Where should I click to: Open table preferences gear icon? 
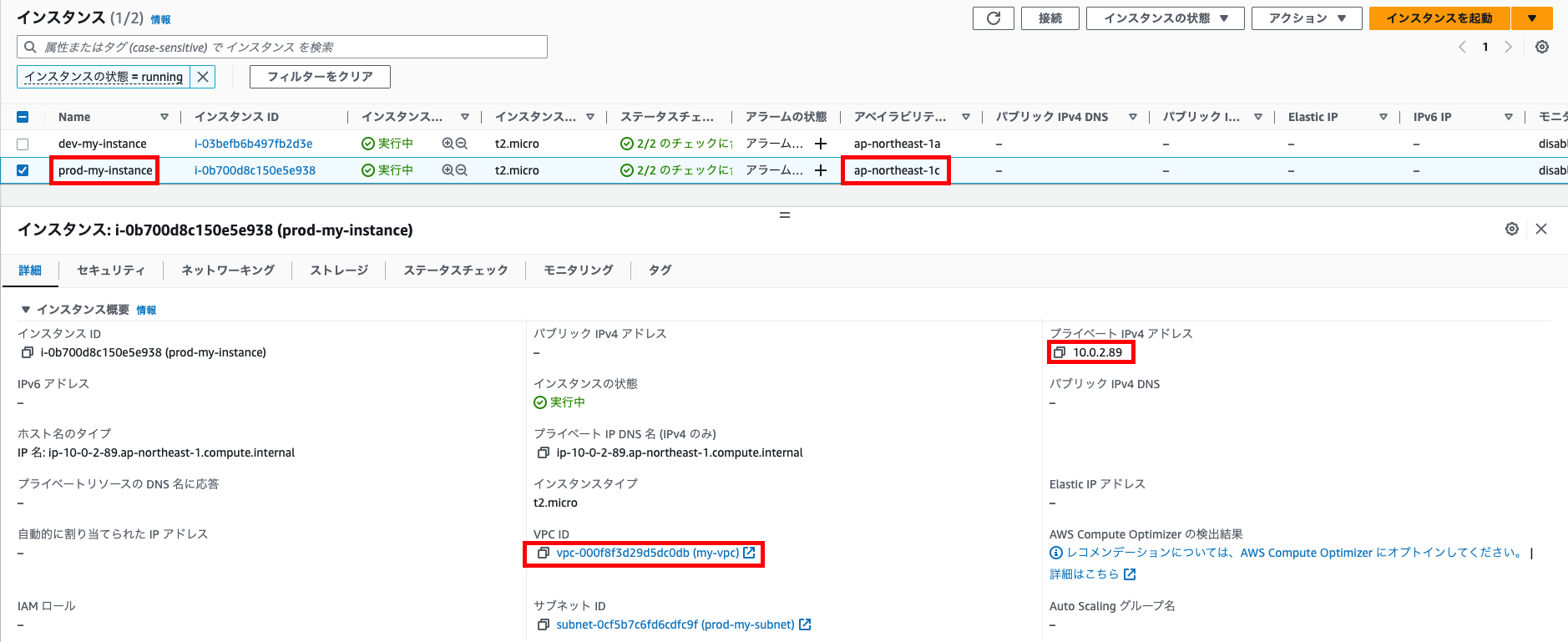click(x=1542, y=47)
